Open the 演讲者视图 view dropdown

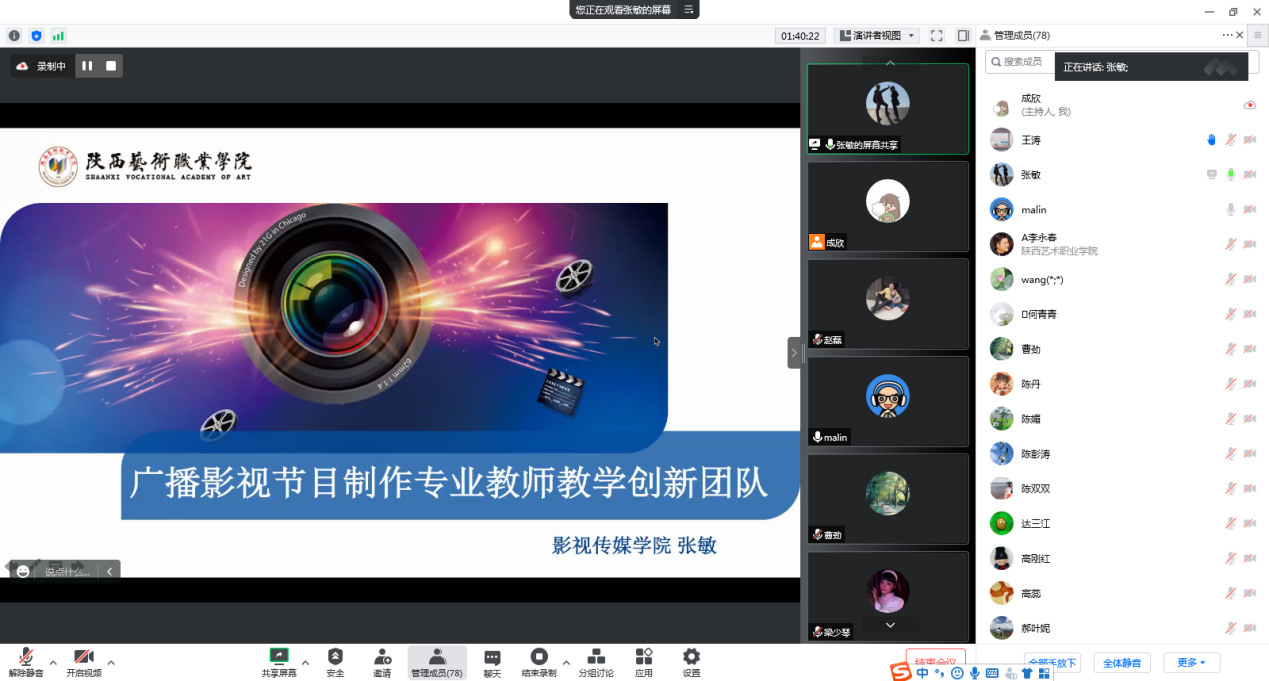[876, 36]
